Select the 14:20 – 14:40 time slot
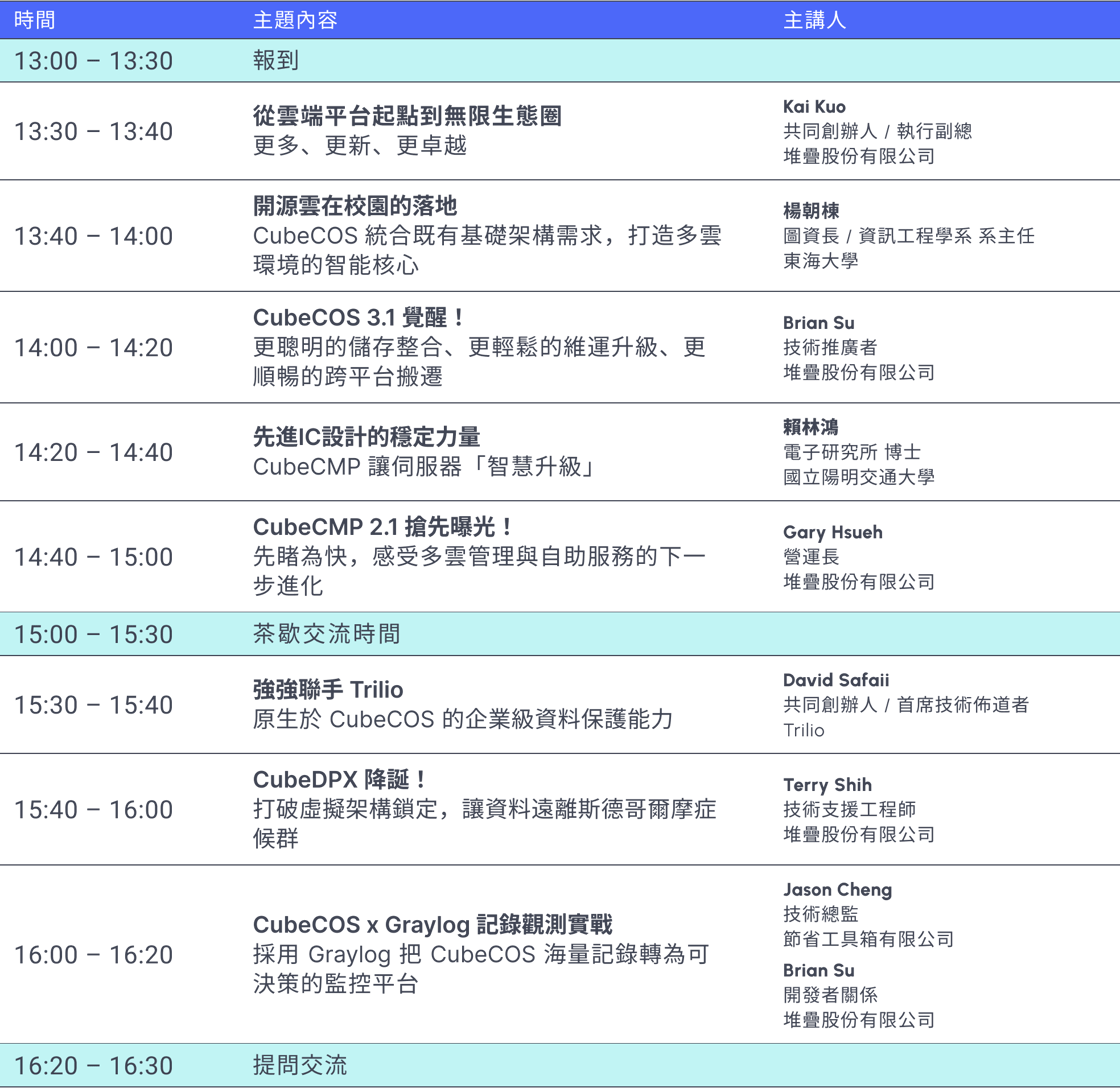 [x=94, y=452]
